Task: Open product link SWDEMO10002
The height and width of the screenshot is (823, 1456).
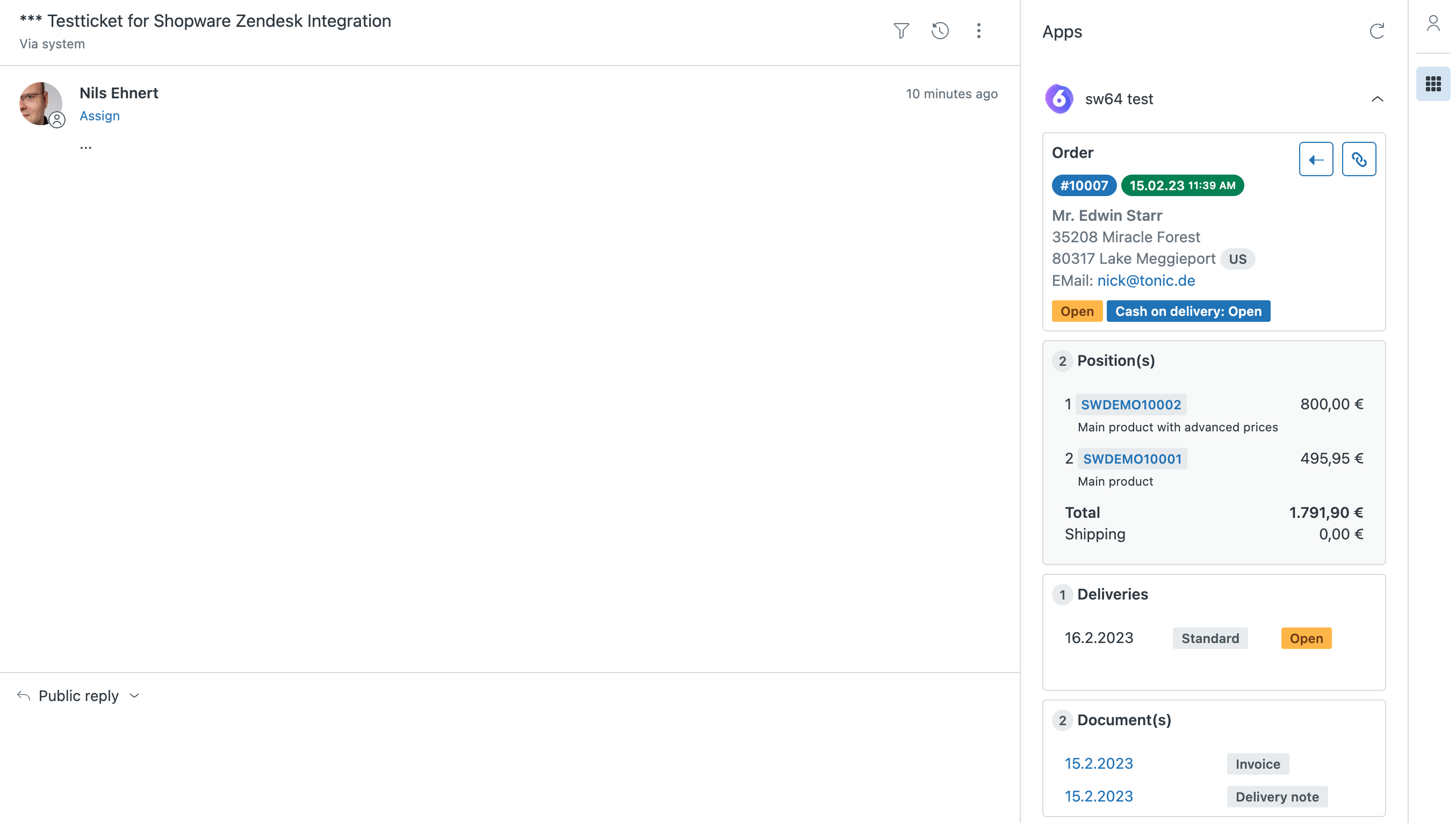Action: pos(1130,405)
